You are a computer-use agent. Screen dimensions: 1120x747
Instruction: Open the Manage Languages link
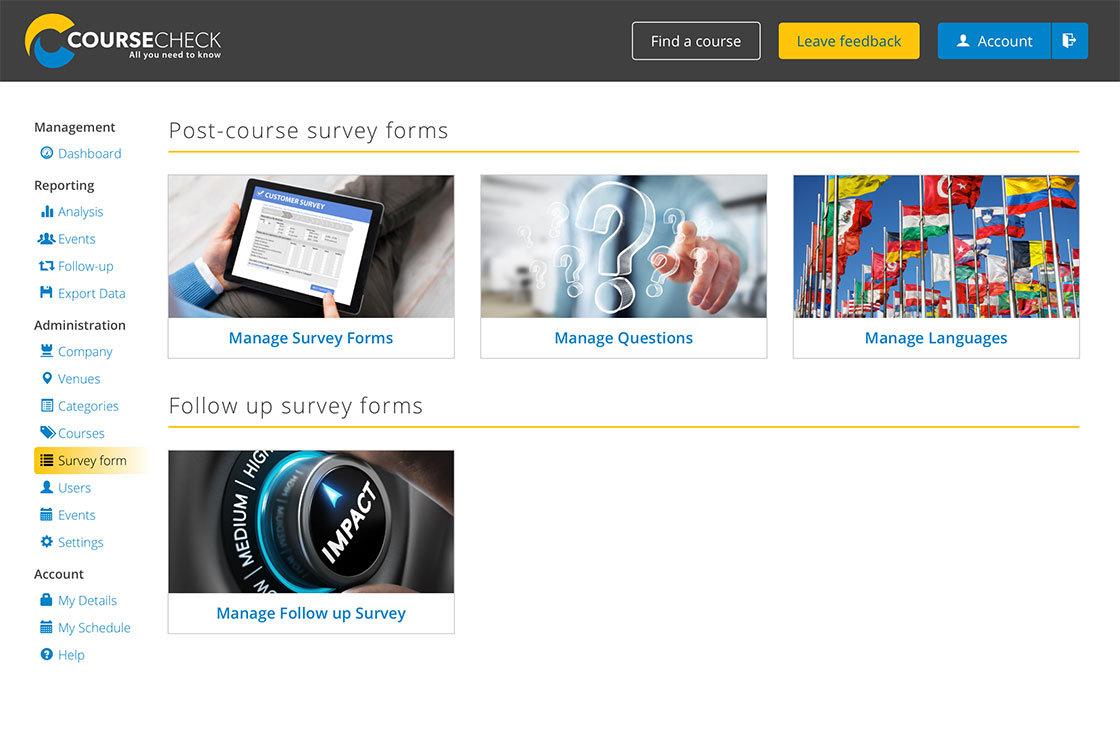point(936,338)
